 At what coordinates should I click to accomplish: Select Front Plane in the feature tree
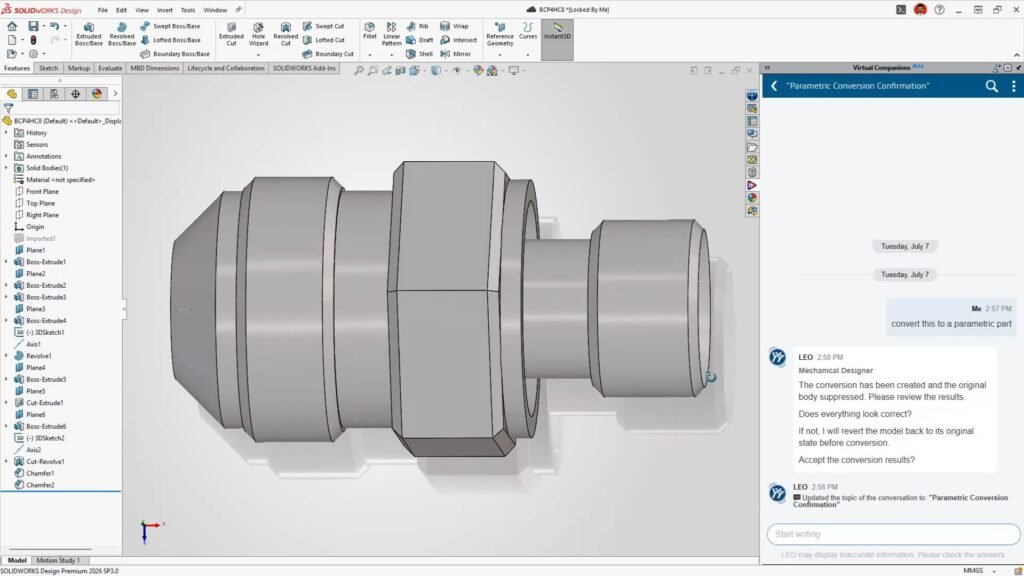(x=37, y=191)
